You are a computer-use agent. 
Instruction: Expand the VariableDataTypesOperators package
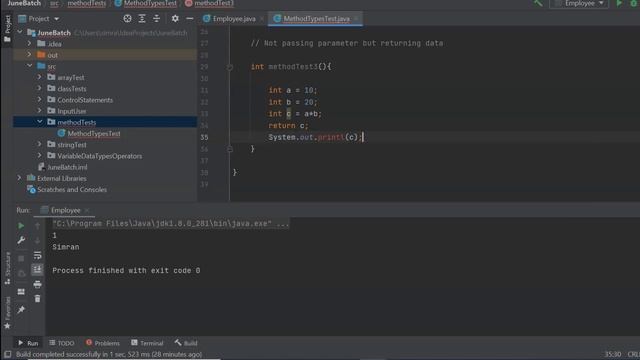(40, 156)
